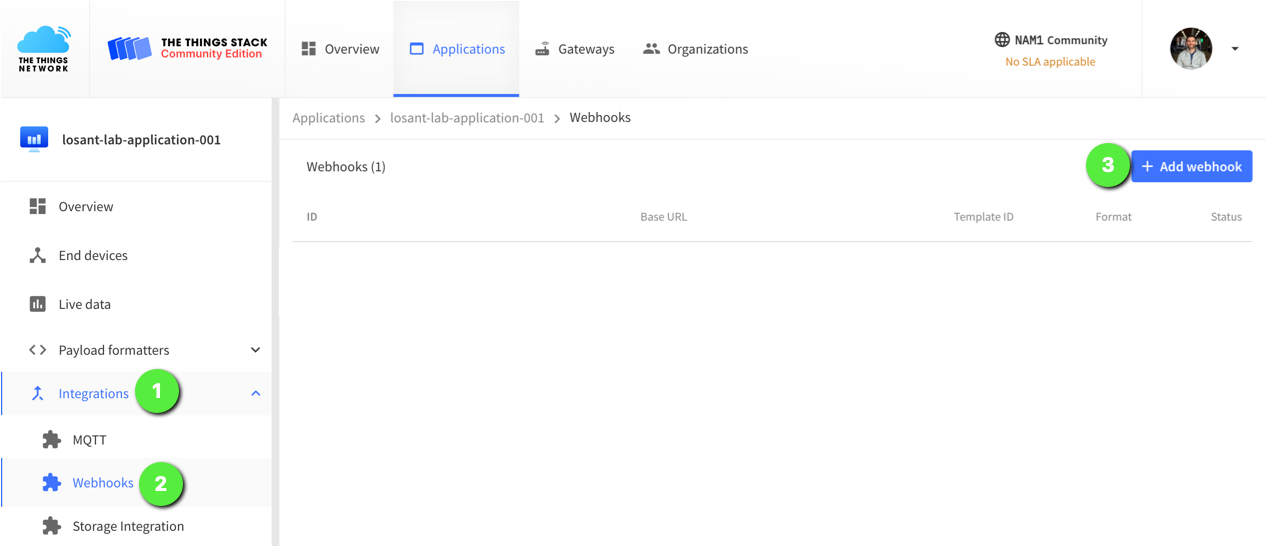Click The Things Network cloud logo
Screen dimensions: 1267x546
[x=44, y=49]
